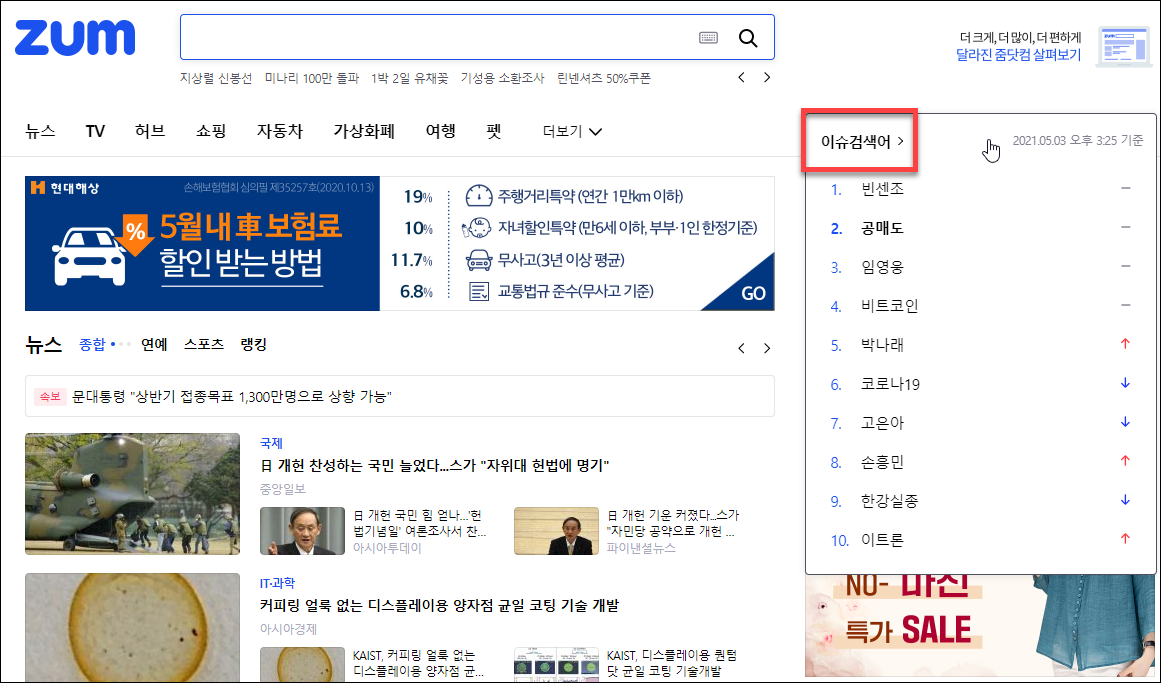Open the helicopter news photo thumbnail
This screenshot has height=683, width=1161.
[x=133, y=493]
